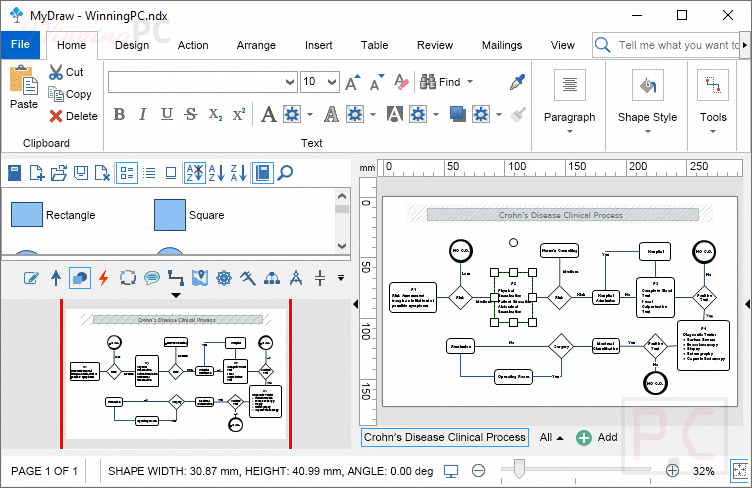Toggle superscript formatting

239,114
